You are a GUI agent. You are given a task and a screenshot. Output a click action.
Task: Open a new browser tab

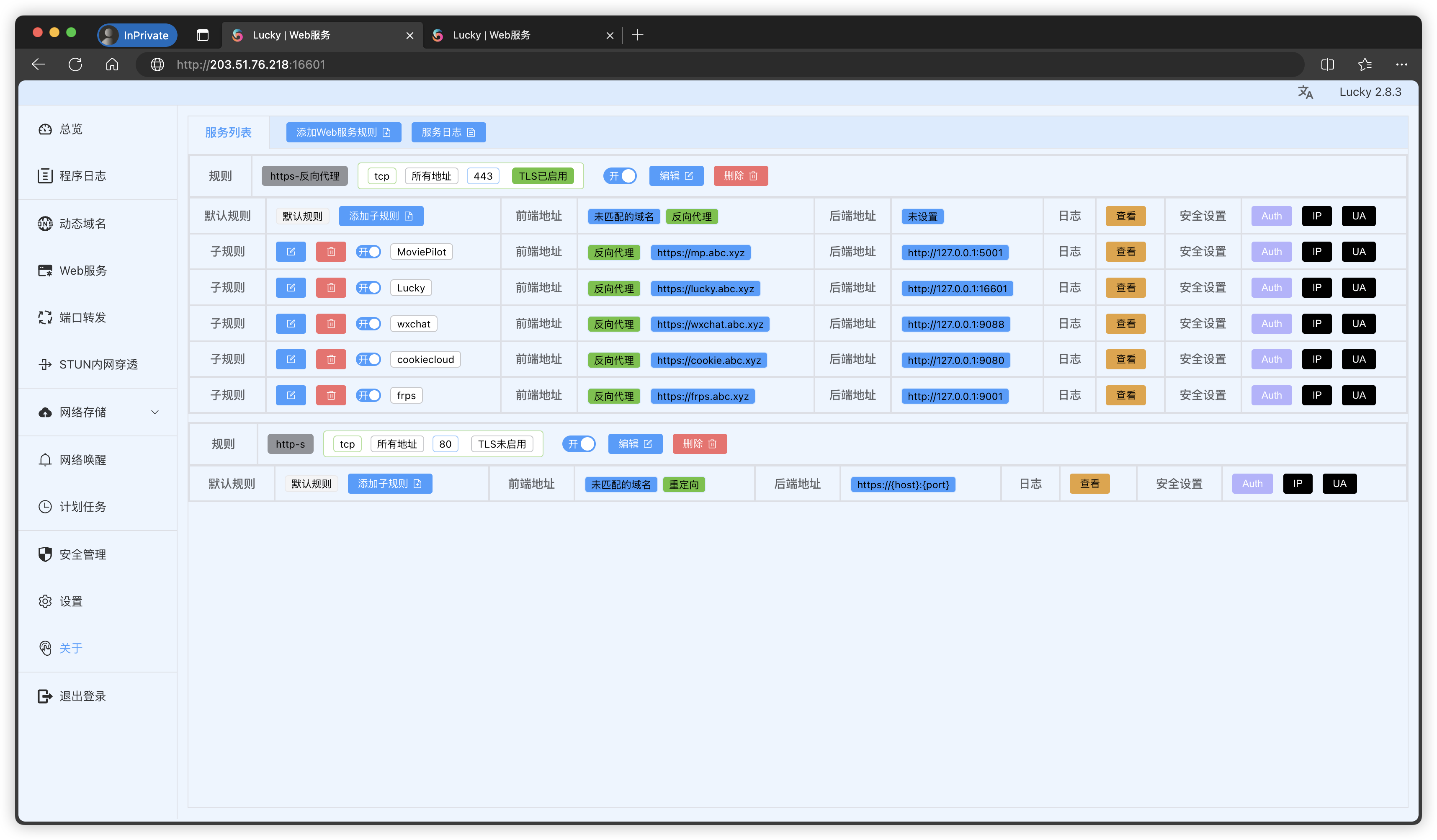638,35
